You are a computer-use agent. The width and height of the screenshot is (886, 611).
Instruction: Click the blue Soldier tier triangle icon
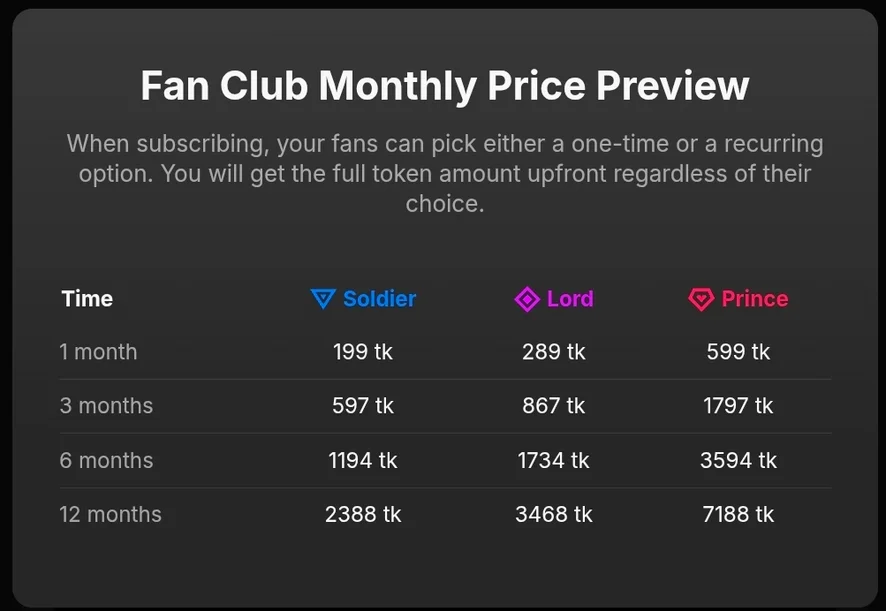322,299
